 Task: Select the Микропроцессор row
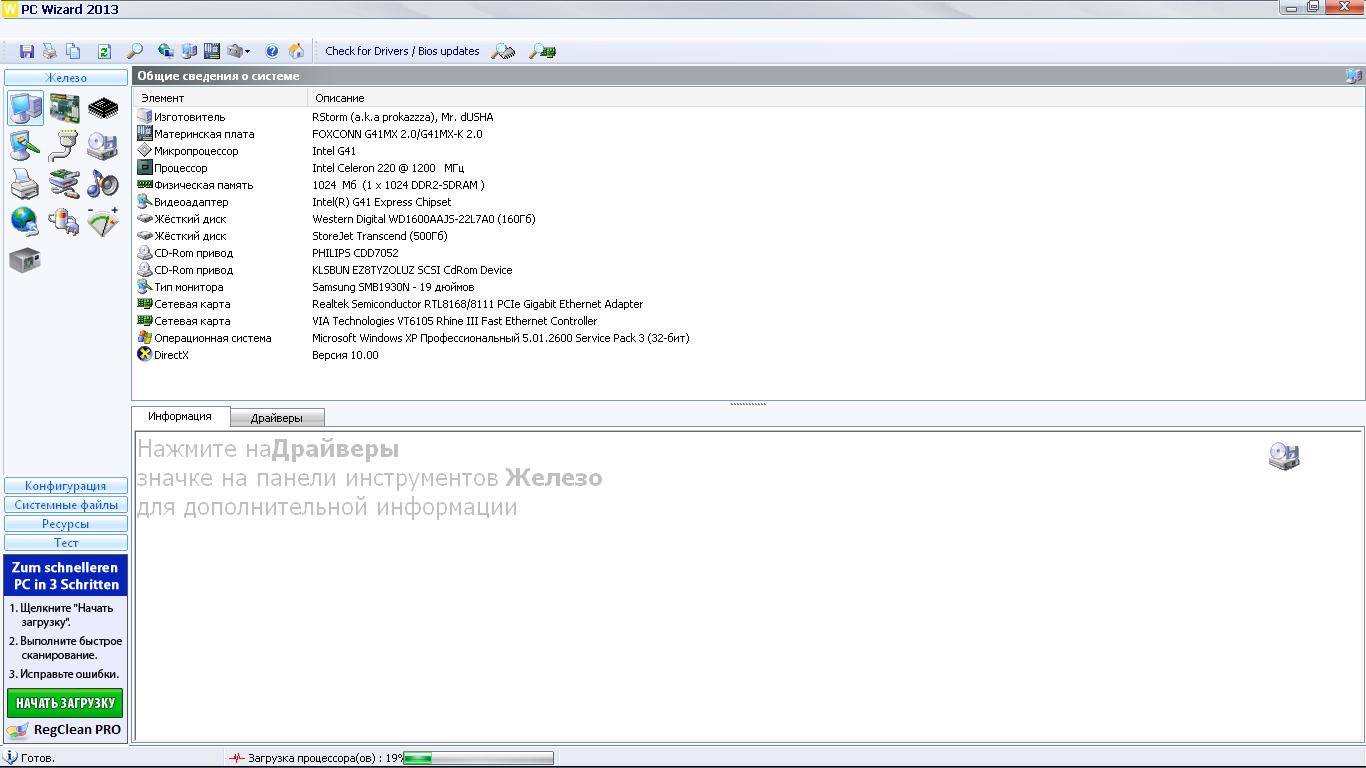coord(748,151)
